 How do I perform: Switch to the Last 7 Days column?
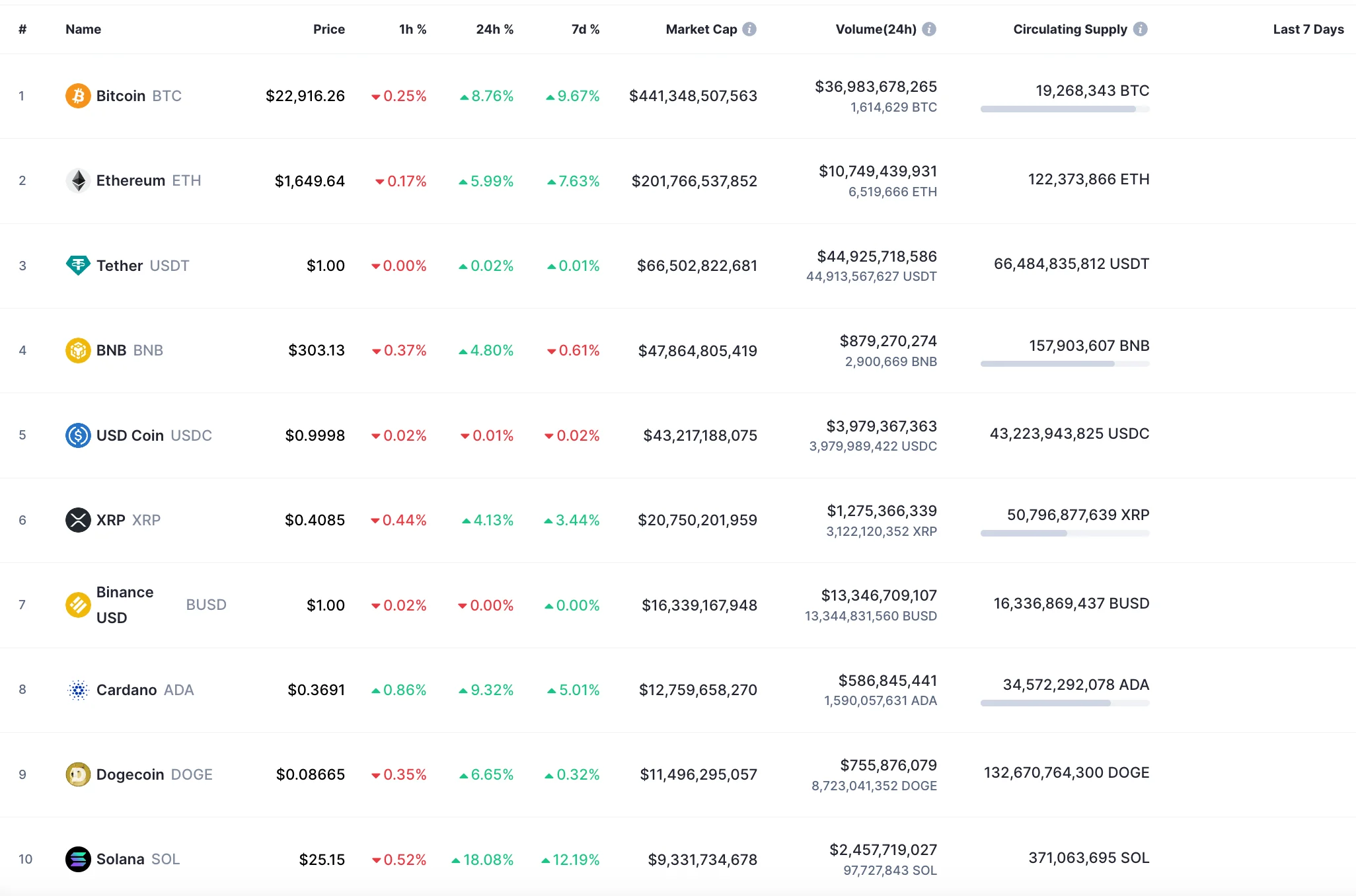(x=1308, y=28)
